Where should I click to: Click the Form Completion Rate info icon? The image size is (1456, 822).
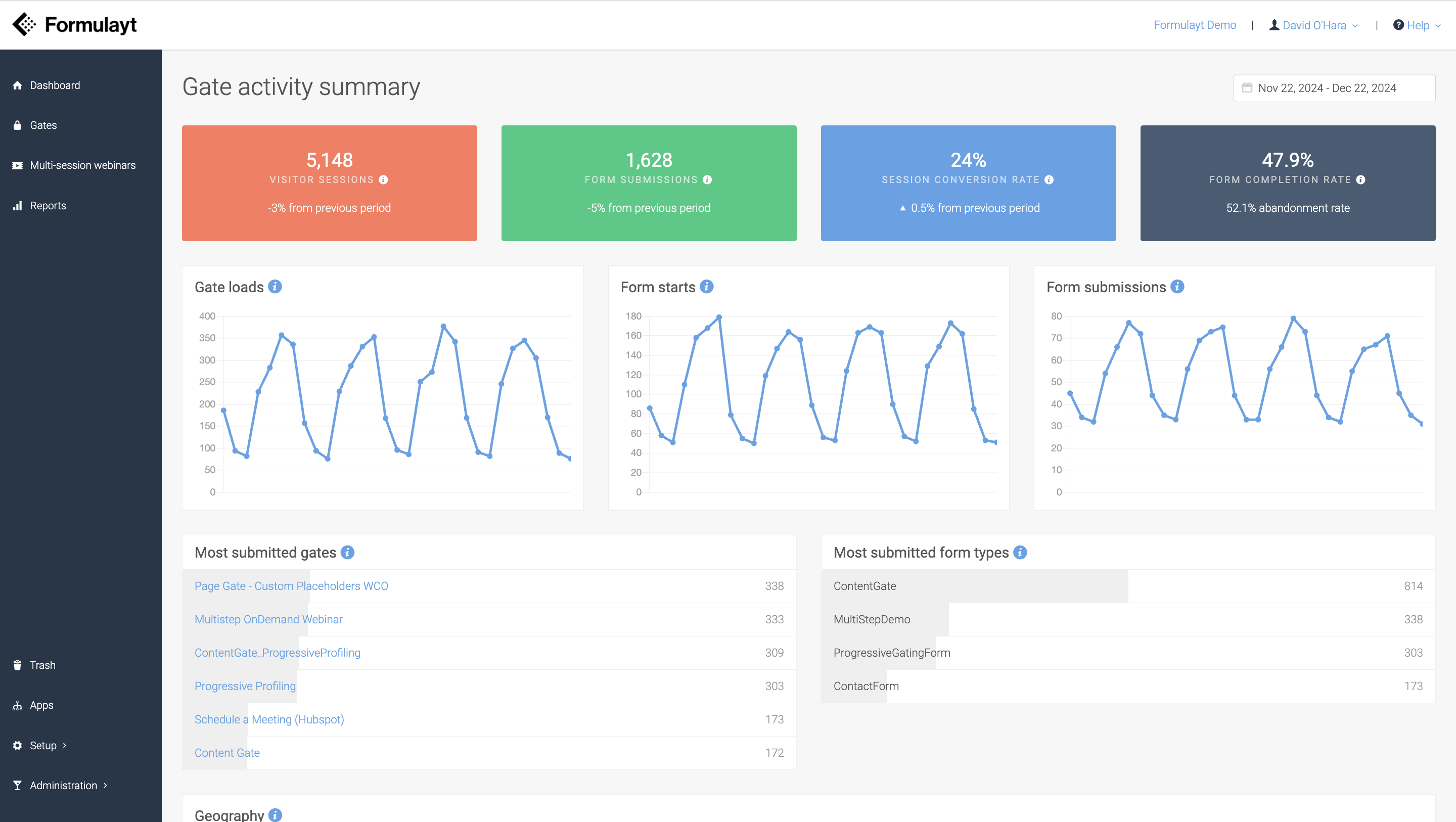pyautogui.click(x=1361, y=180)
